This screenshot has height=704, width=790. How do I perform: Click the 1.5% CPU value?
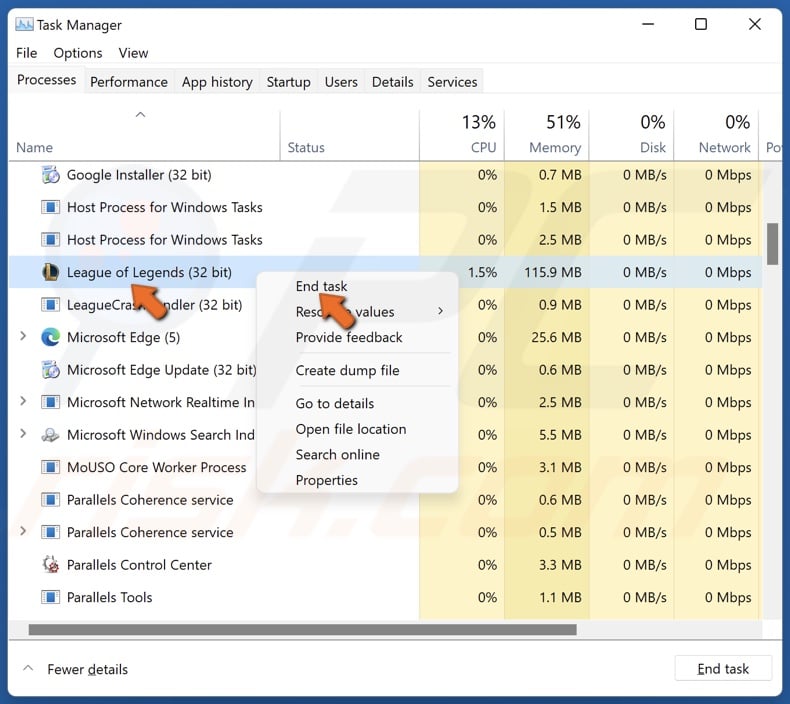pyautogui.click(x=482, y=272)
